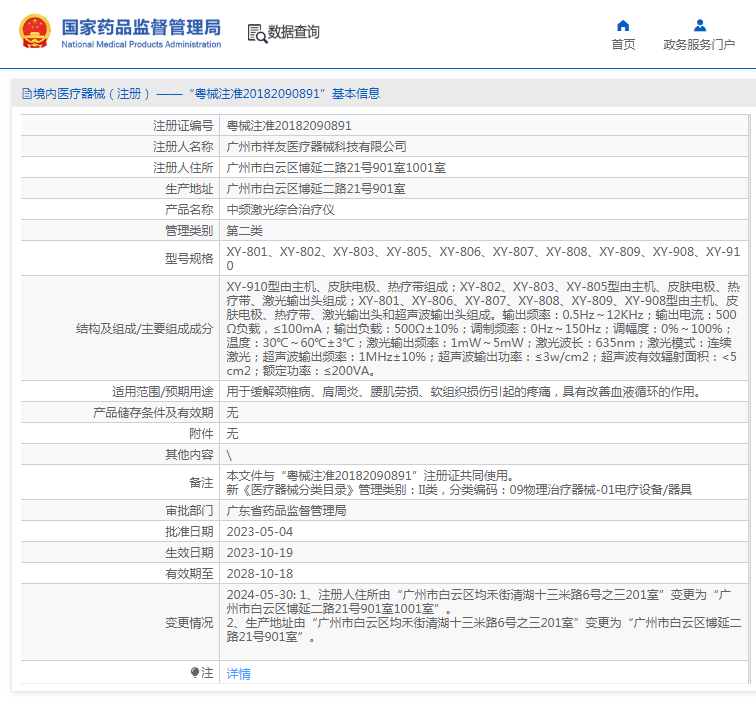The image size is (756, 704).
Task: Select 广东省药品监督管理局 approval department
Action: 286,511
